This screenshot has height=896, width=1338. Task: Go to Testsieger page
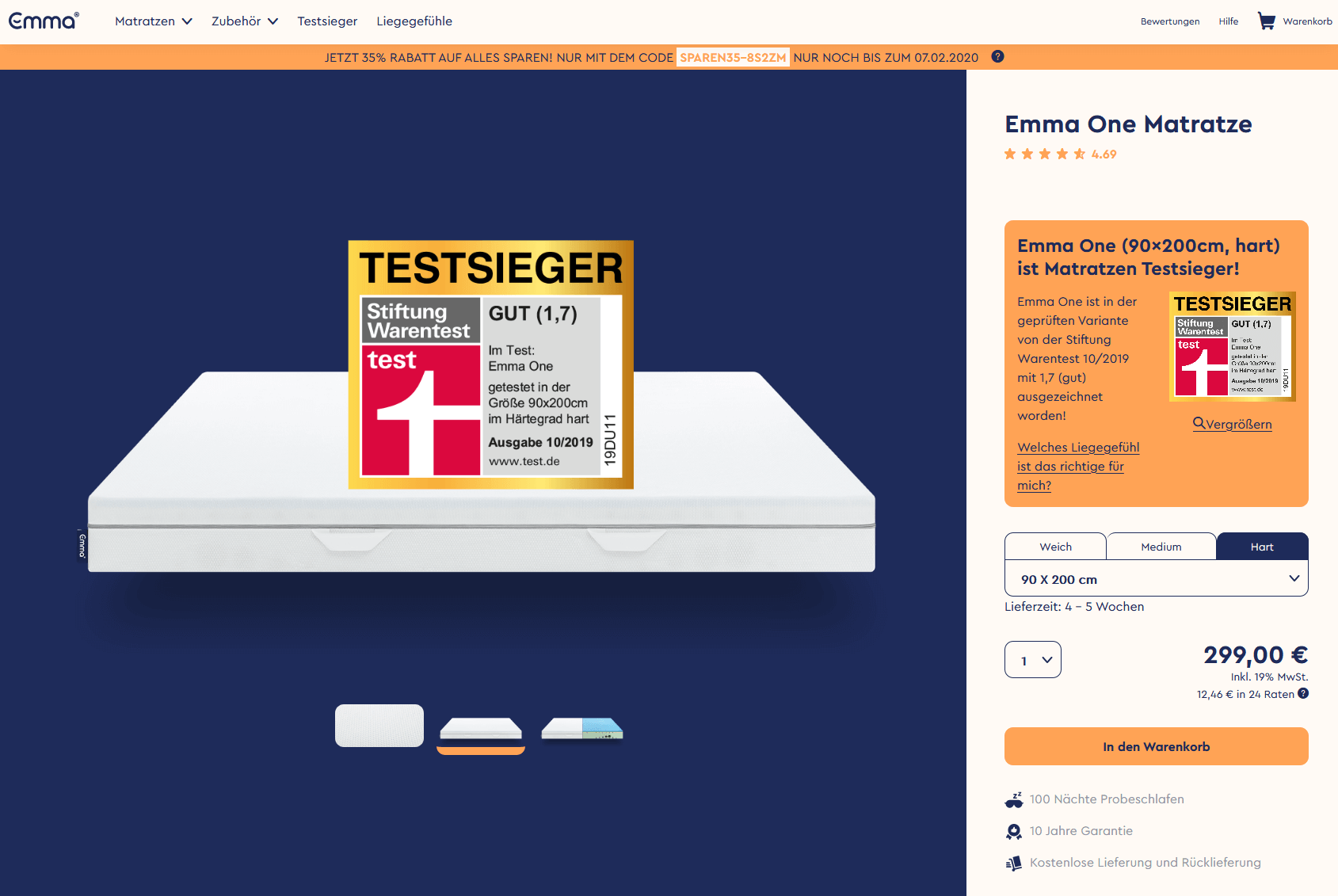pos(327,21)
